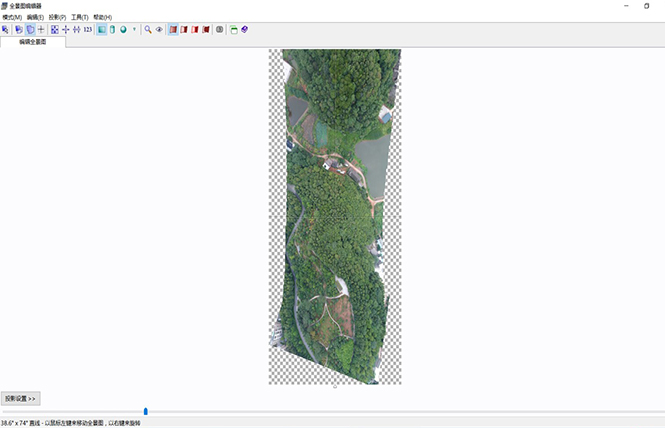
Task: Select the pointer edit mode tool
Action: 5,30
